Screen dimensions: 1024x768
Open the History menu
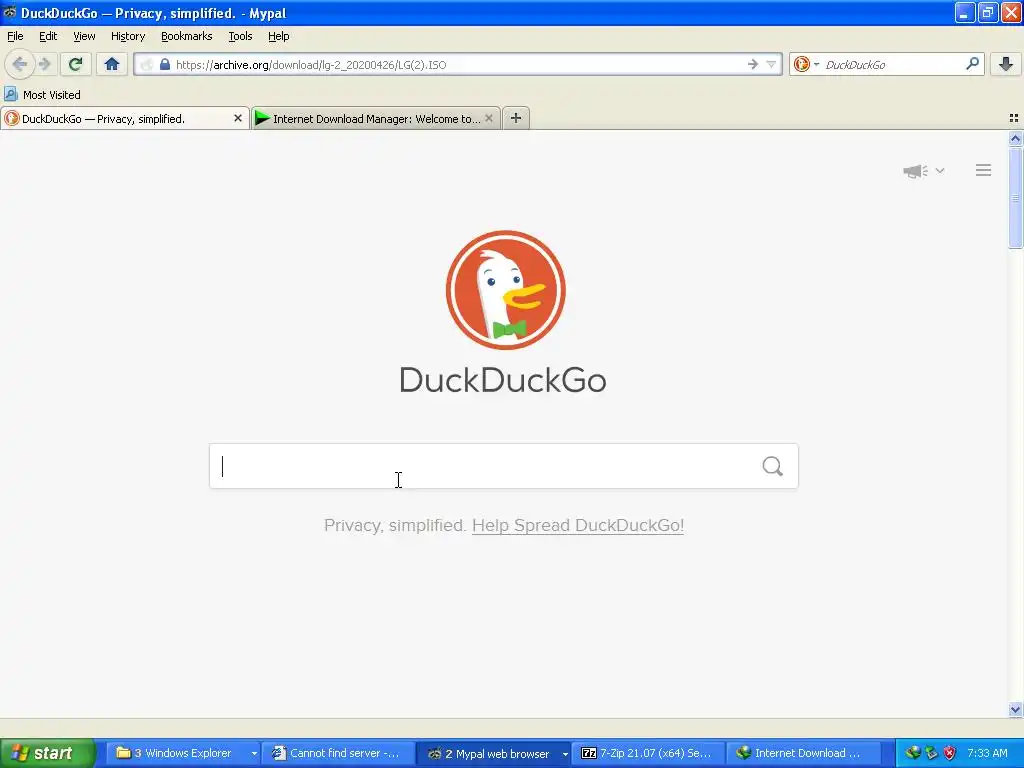tap(128, 36)
